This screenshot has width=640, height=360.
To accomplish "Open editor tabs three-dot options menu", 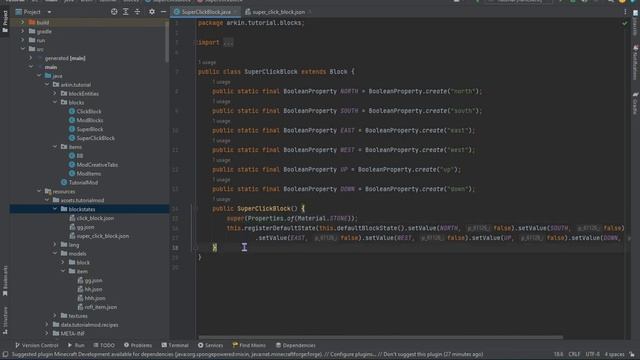I will tap(625, 12).
